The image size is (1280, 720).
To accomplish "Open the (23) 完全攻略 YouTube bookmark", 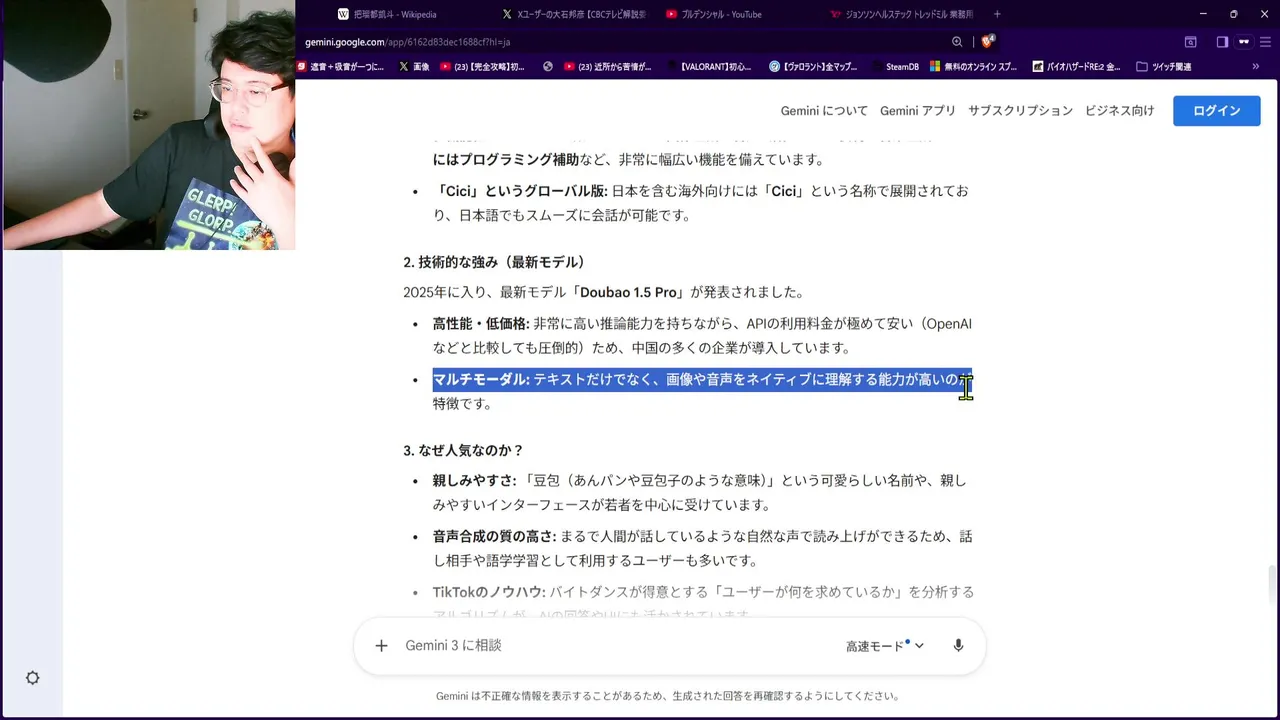I will tap(482, 67).
